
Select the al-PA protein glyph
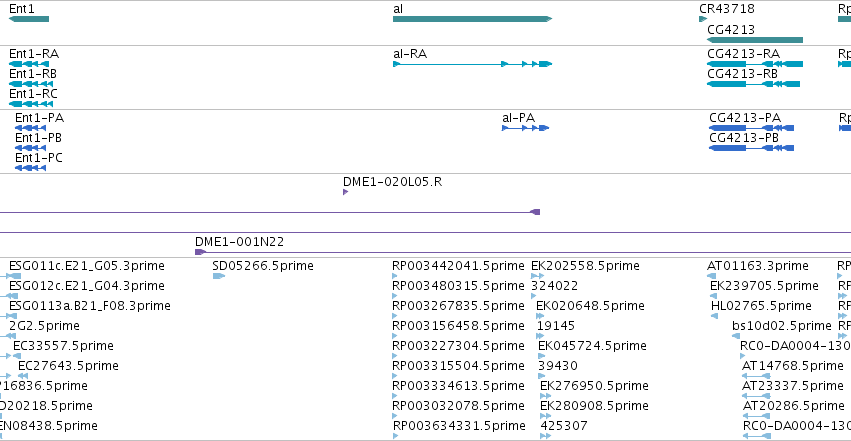[x=518, y=128]
